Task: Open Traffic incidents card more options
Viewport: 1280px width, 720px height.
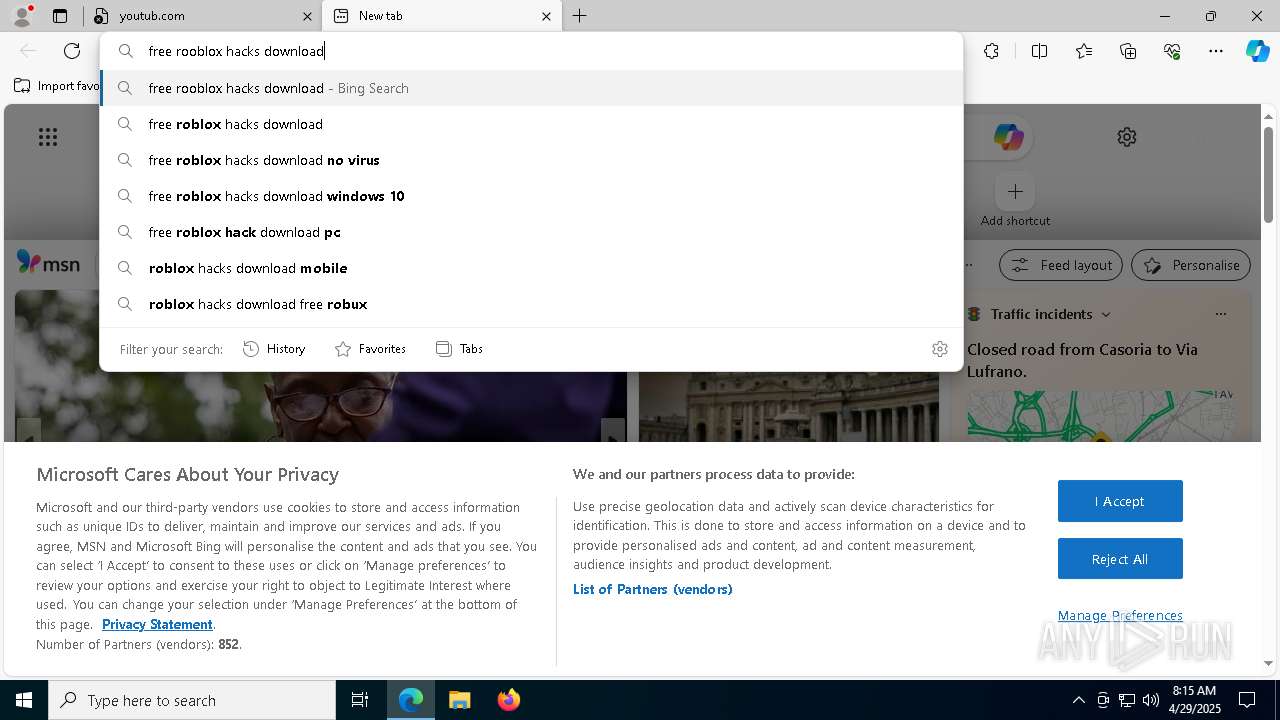Action: (x=1220, y=314)
